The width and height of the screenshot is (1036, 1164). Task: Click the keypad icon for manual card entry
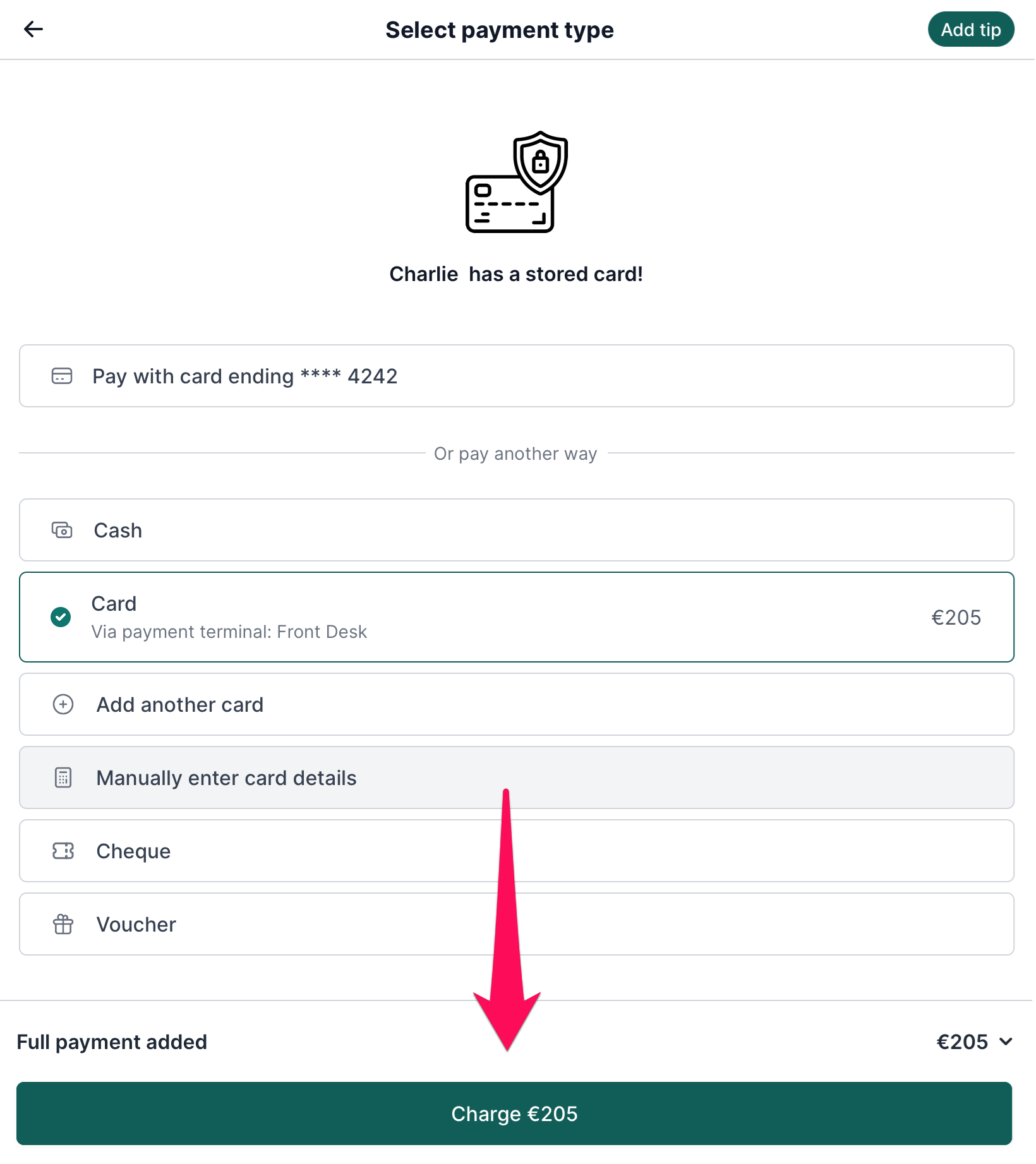[x=63, y=777]
